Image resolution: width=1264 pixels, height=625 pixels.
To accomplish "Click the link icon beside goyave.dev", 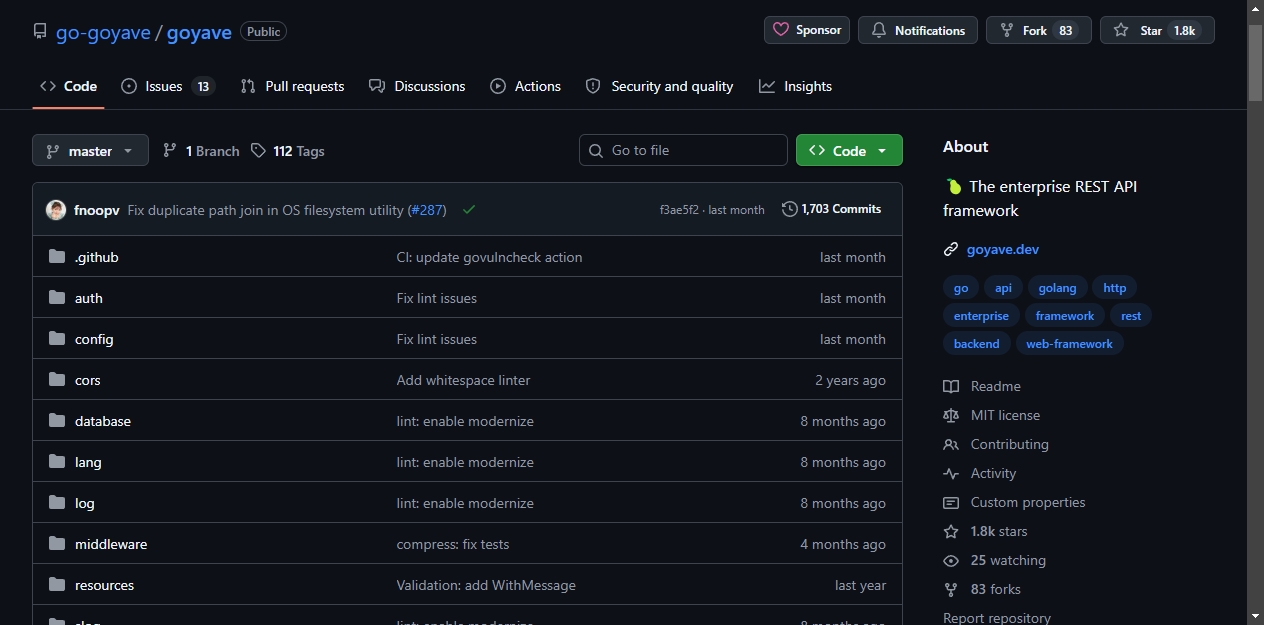I will [x=951, y=249].
